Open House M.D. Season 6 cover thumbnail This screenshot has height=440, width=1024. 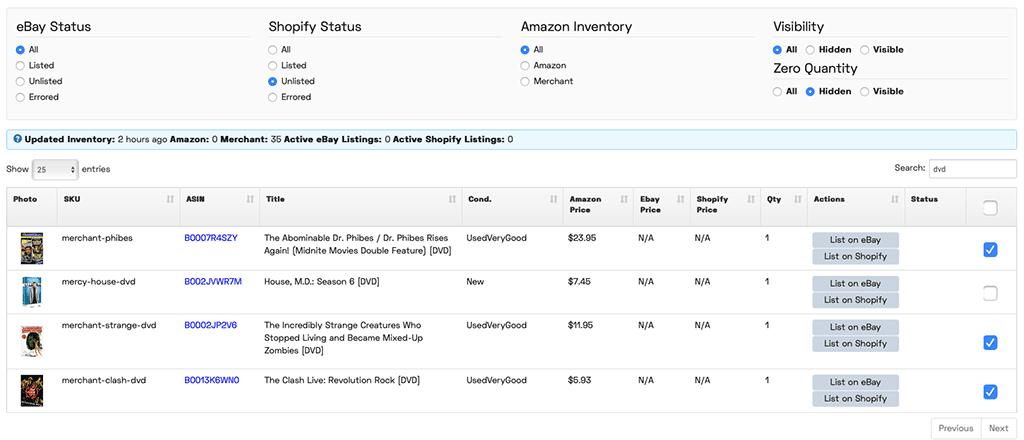(x=32, y=292)
